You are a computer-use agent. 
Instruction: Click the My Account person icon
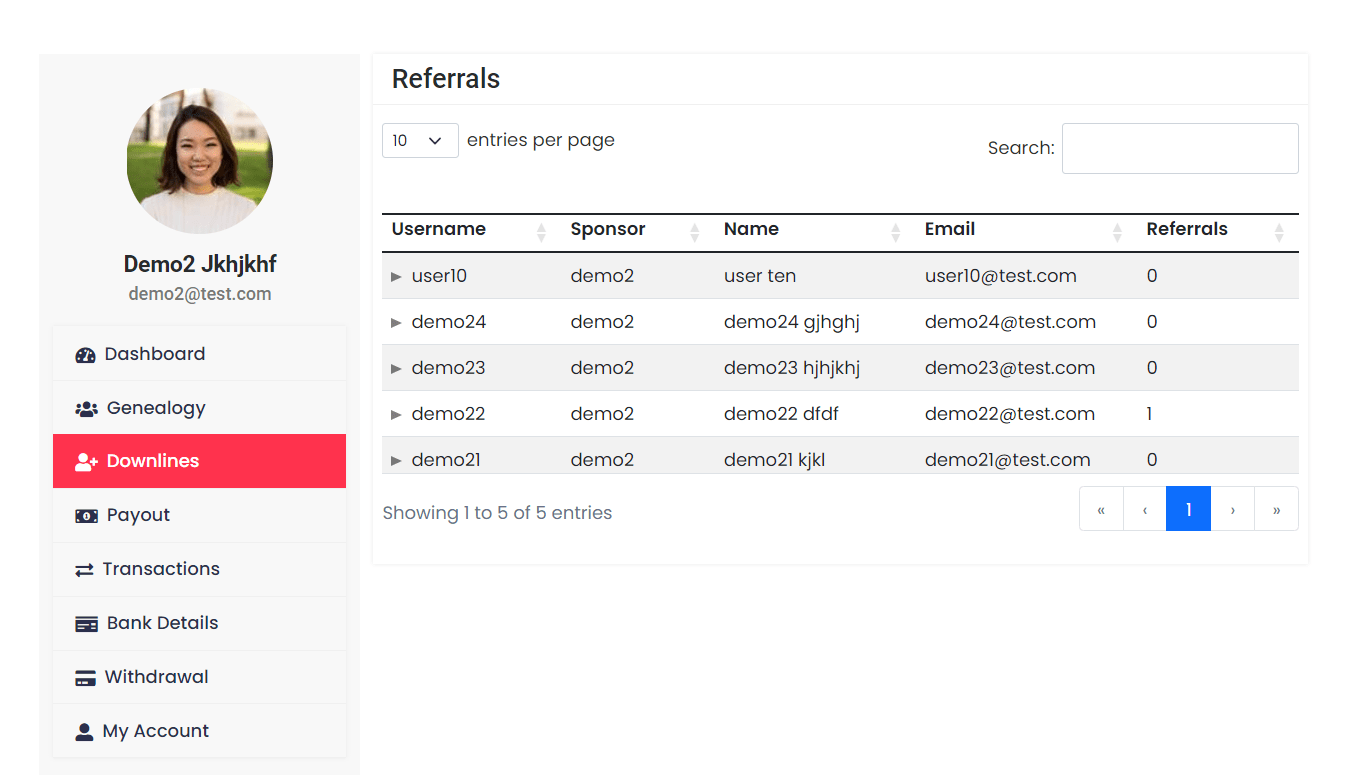(x=84, y=732)
